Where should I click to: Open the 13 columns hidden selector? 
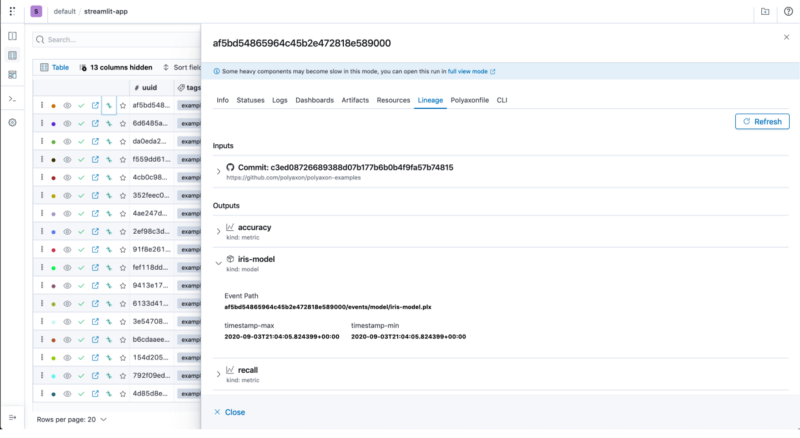click(116, 67)
